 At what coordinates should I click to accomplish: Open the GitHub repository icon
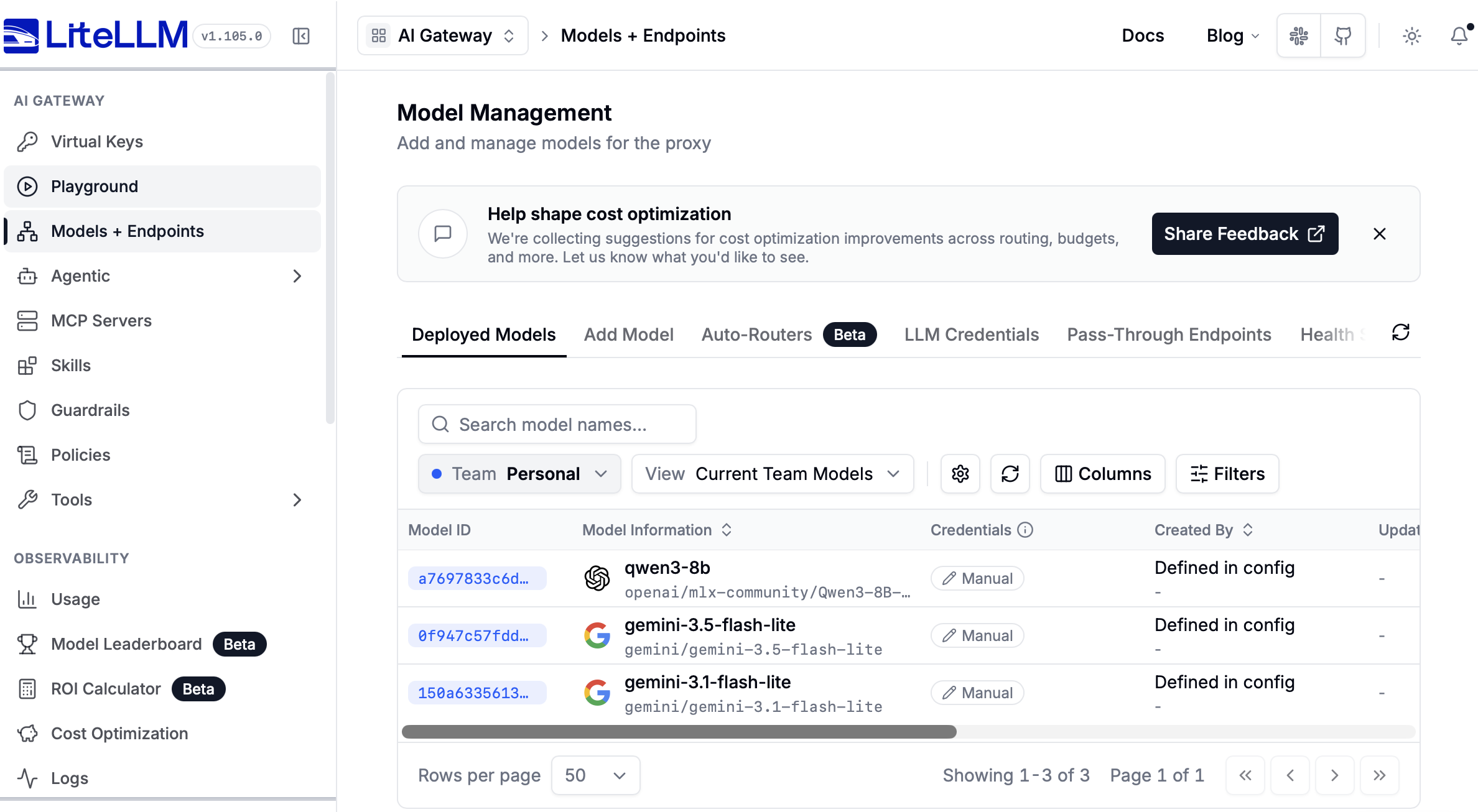(1343, 36)
